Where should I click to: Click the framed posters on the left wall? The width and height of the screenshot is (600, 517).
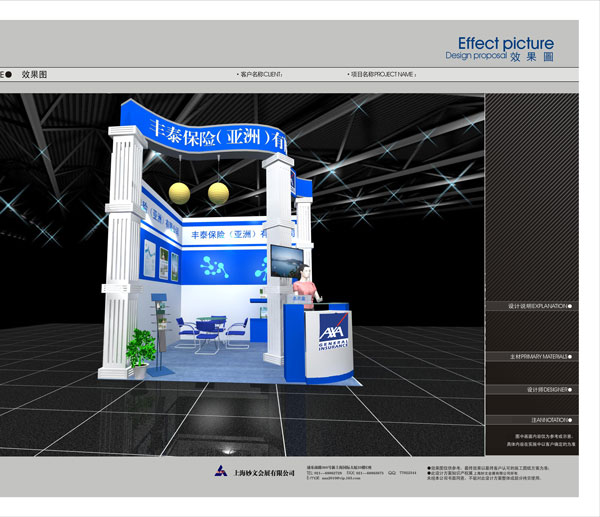pos(161,260)
